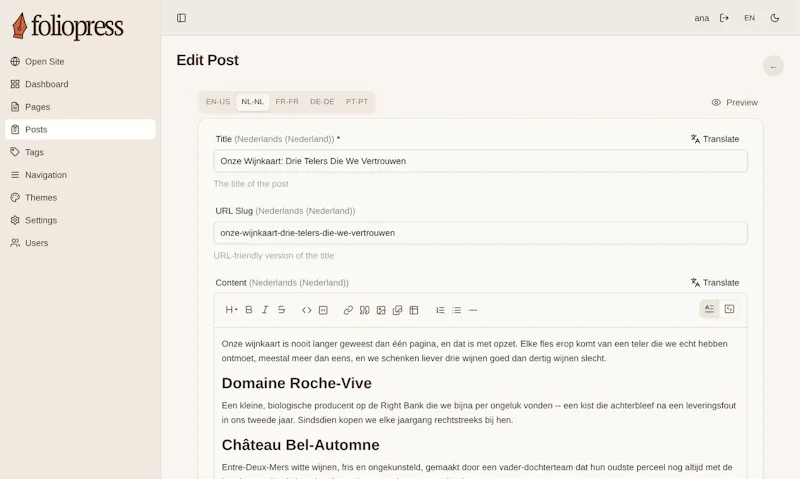The image size is (800, 479).
Task: Click into the URL Slug input field
Action: (481, 233)
